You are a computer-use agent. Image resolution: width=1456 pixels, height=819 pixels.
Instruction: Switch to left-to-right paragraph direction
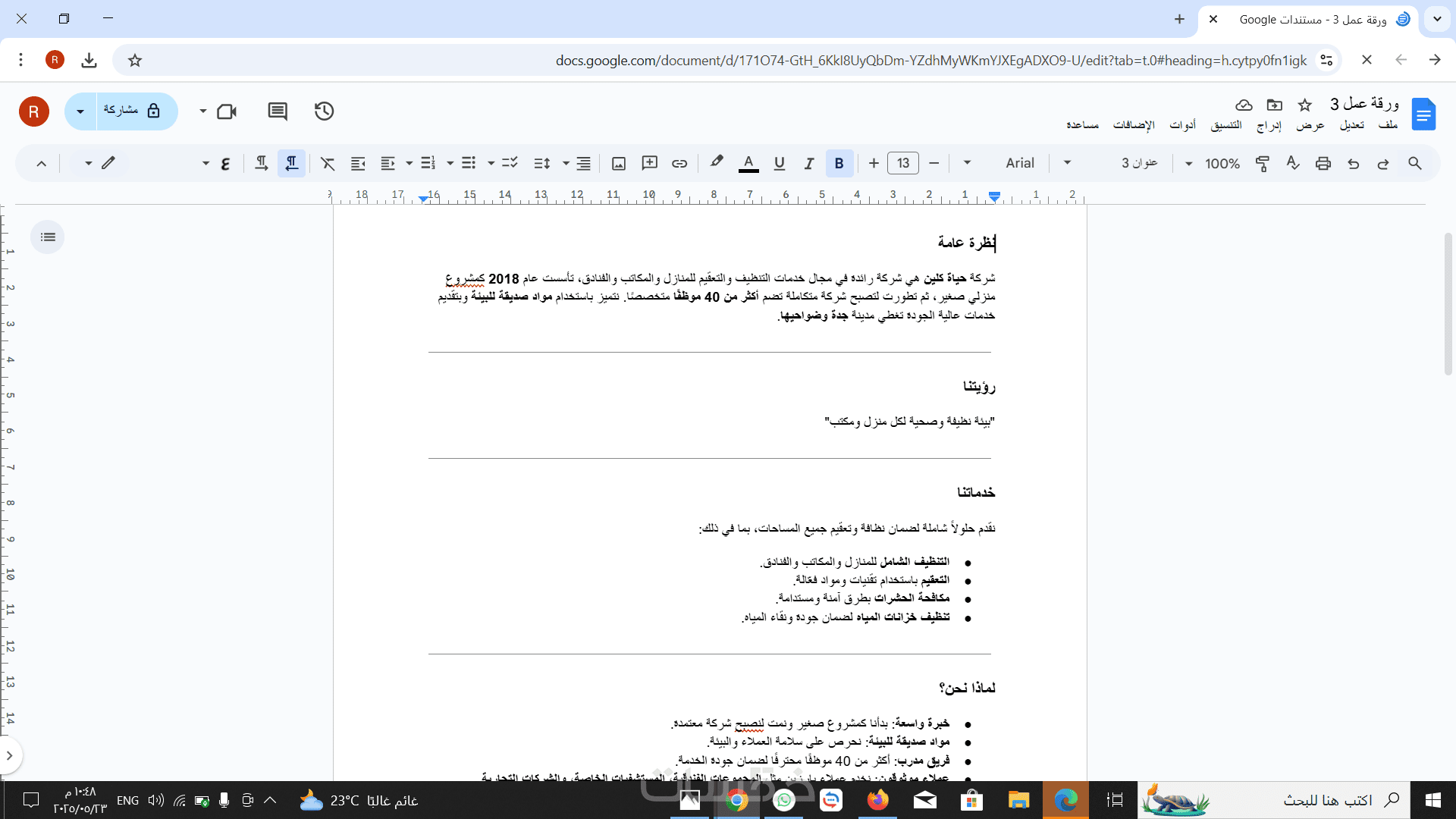tap(261, 163)
